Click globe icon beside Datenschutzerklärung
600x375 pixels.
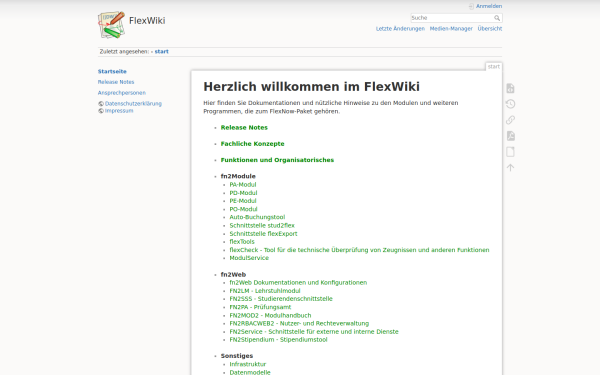[x=101, y=104]
